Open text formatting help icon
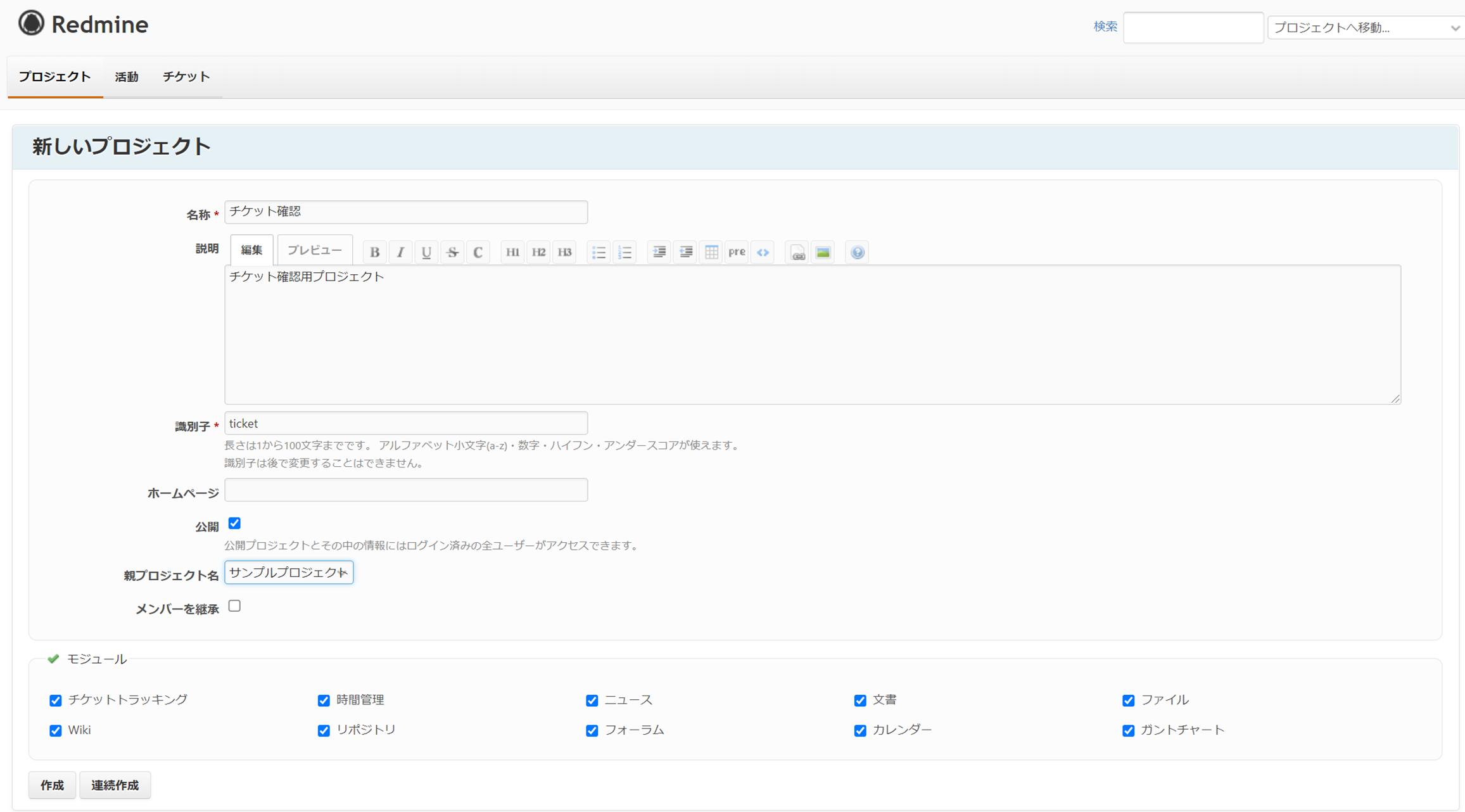The height and width of the screenshot is (812, 1465). pos(857,252)
